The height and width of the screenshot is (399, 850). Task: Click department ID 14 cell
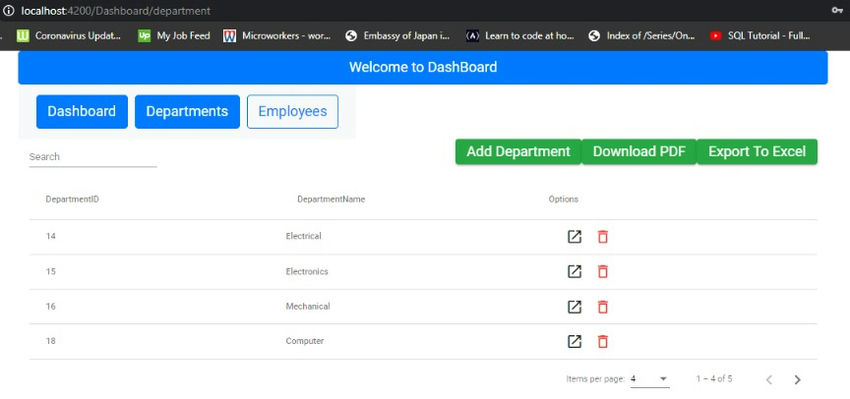pyautogui.click(x=51, y=236)
